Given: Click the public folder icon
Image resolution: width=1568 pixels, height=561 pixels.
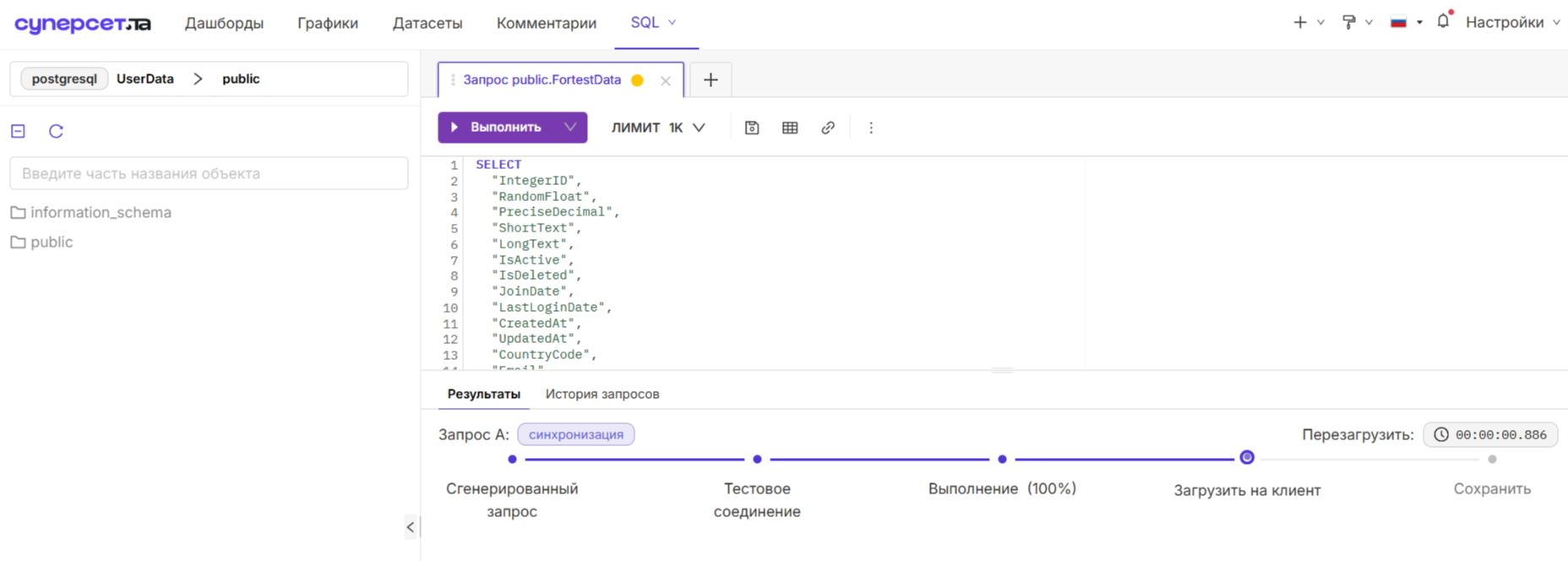Looking at the screenshot, I should (x=18, y=242).
